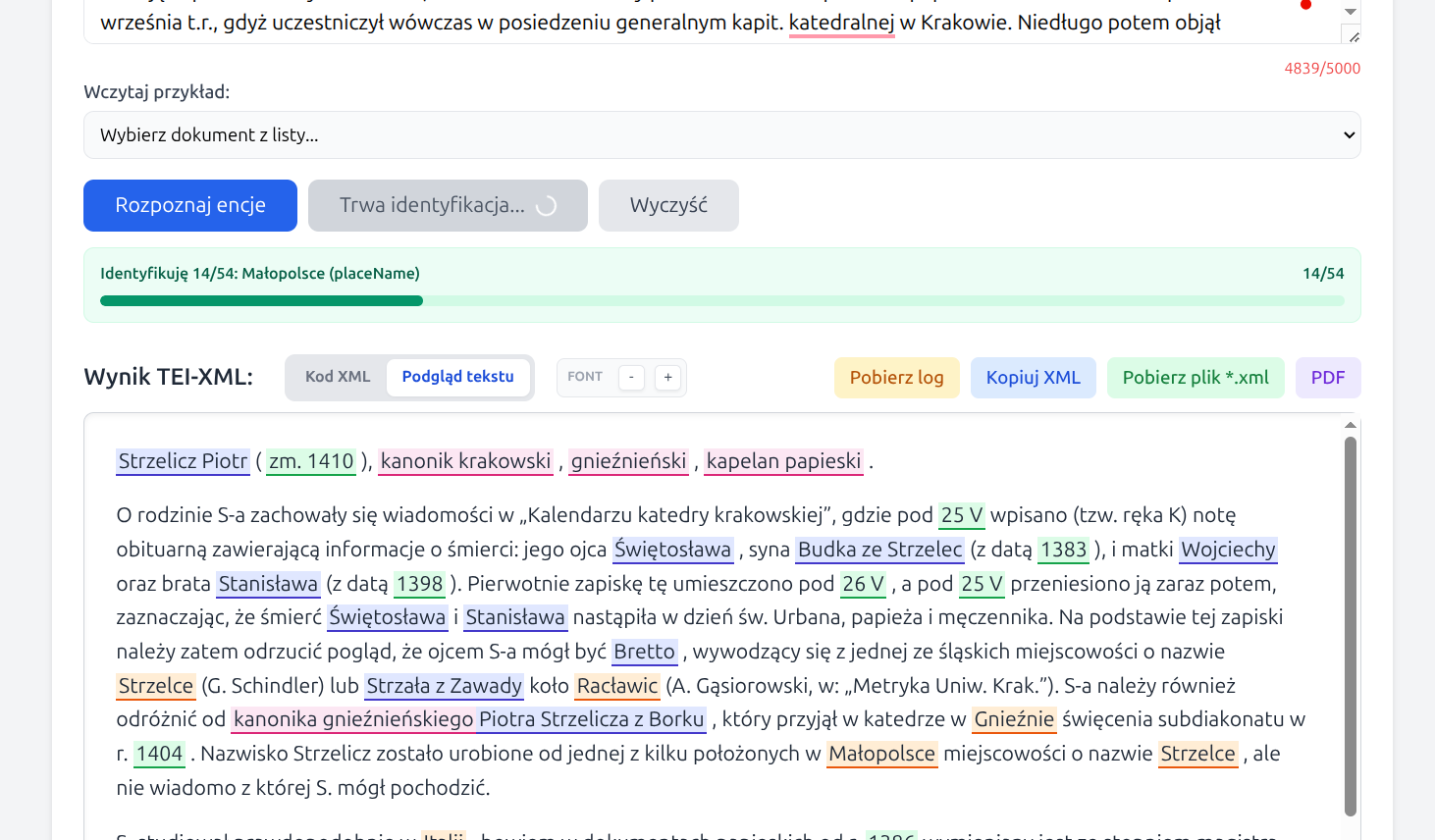This screenshot has width=1435, height=840.
Task: Click scrollbar up arrow of results panel
Action: [1351, 425]
